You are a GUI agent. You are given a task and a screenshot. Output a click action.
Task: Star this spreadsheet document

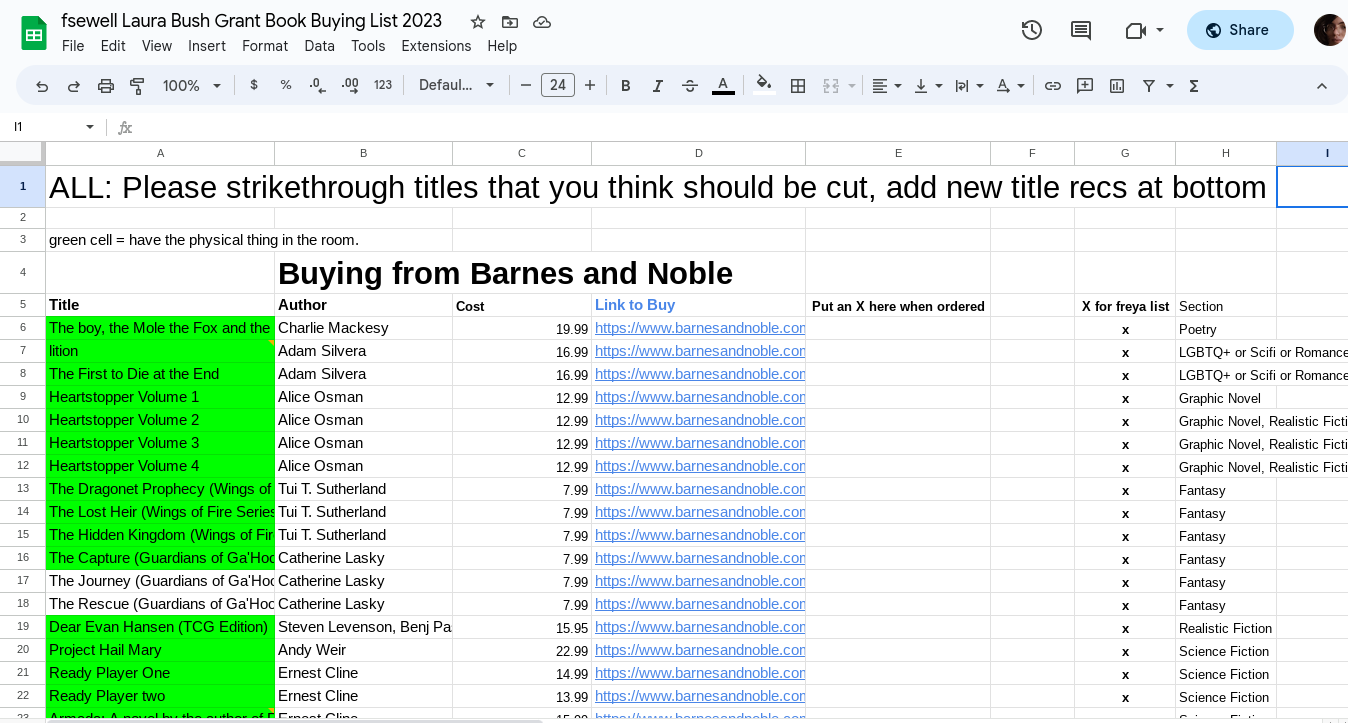pyautogui.click(x=478, y=22)
